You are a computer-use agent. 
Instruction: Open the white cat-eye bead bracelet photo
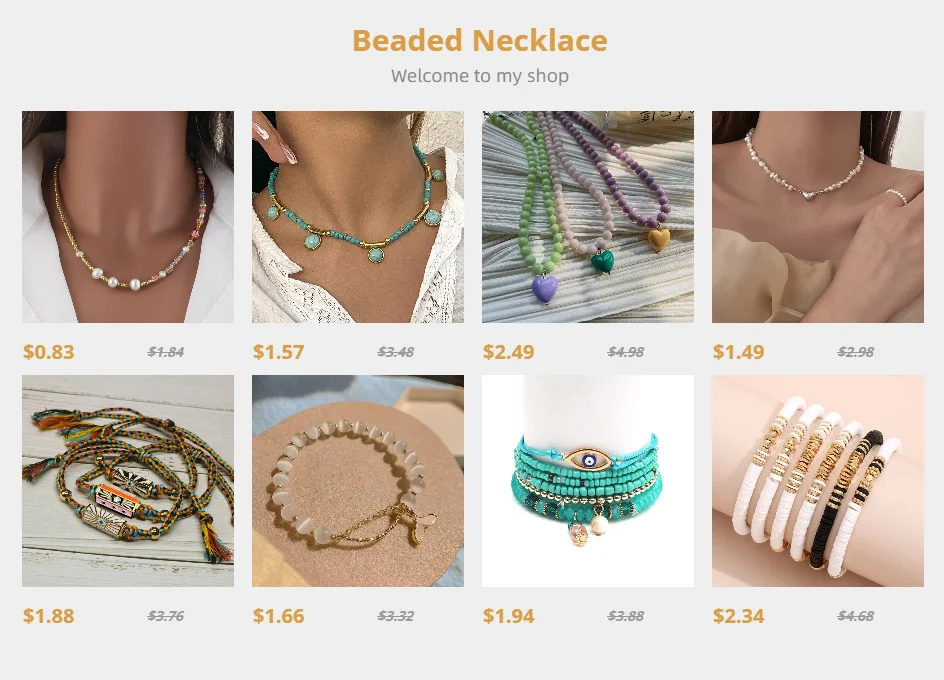(358, 481)
